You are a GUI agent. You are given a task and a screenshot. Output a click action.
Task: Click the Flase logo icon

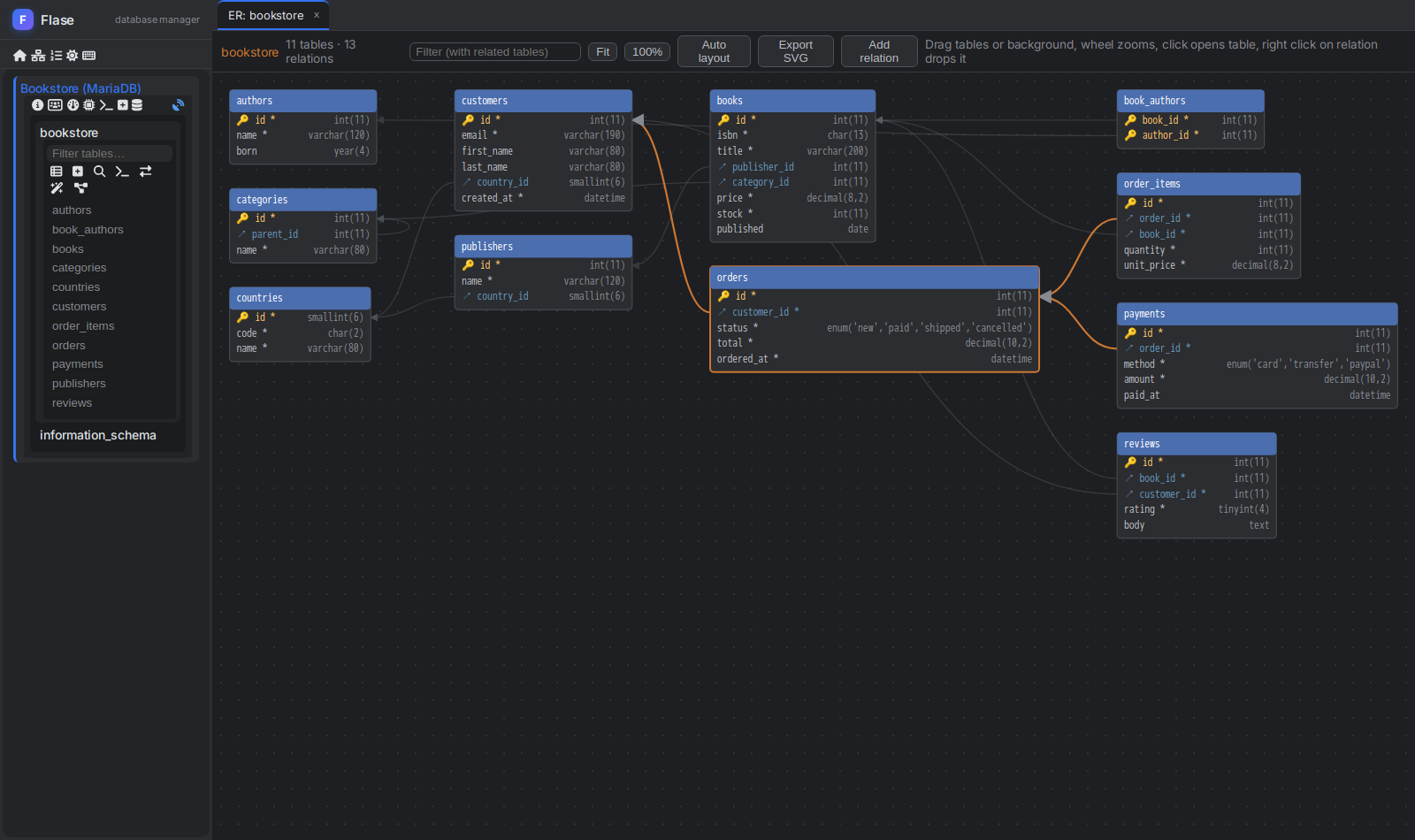(x=23, y=19)
